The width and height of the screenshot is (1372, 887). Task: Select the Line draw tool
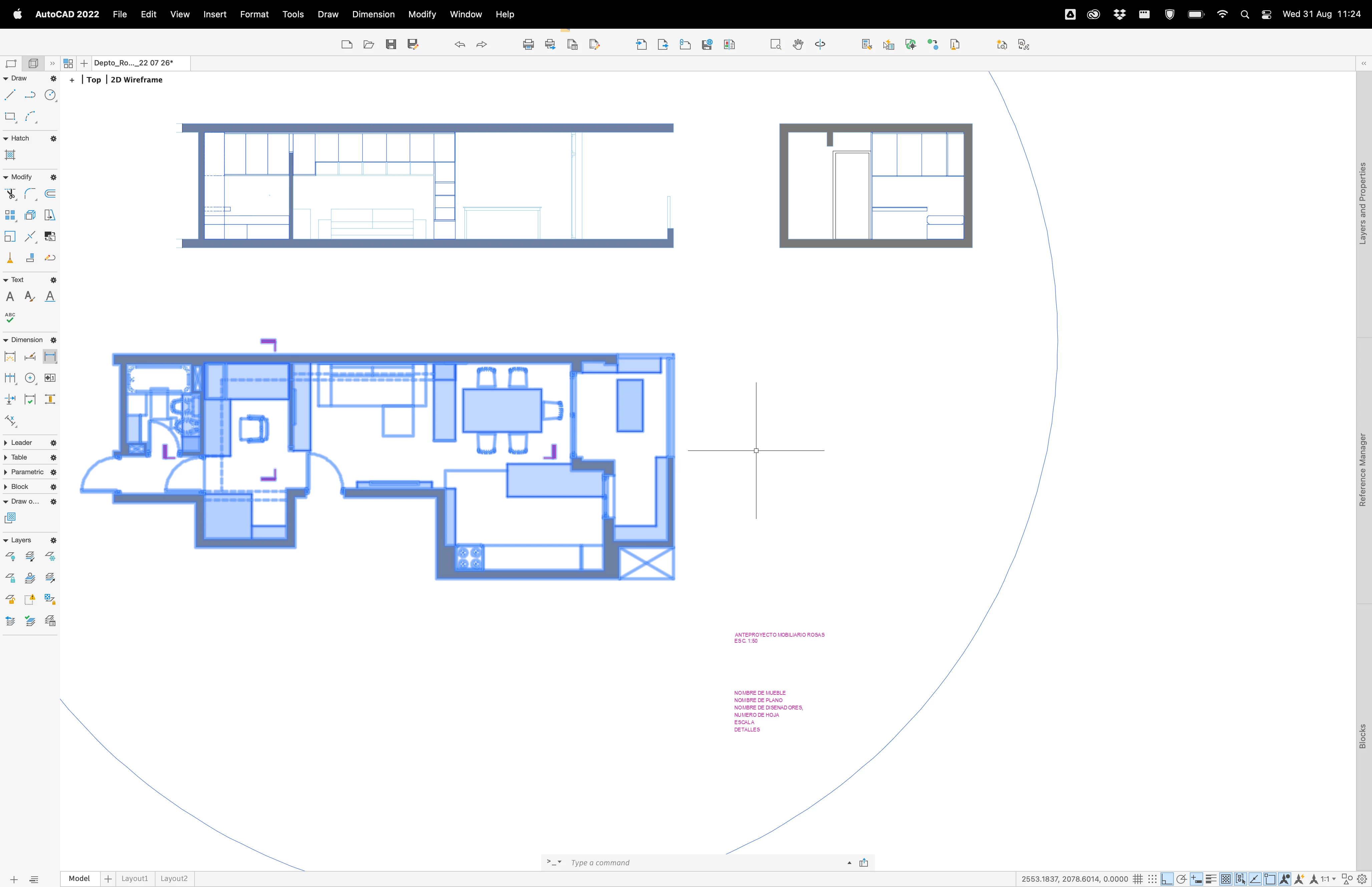[10, 95]
